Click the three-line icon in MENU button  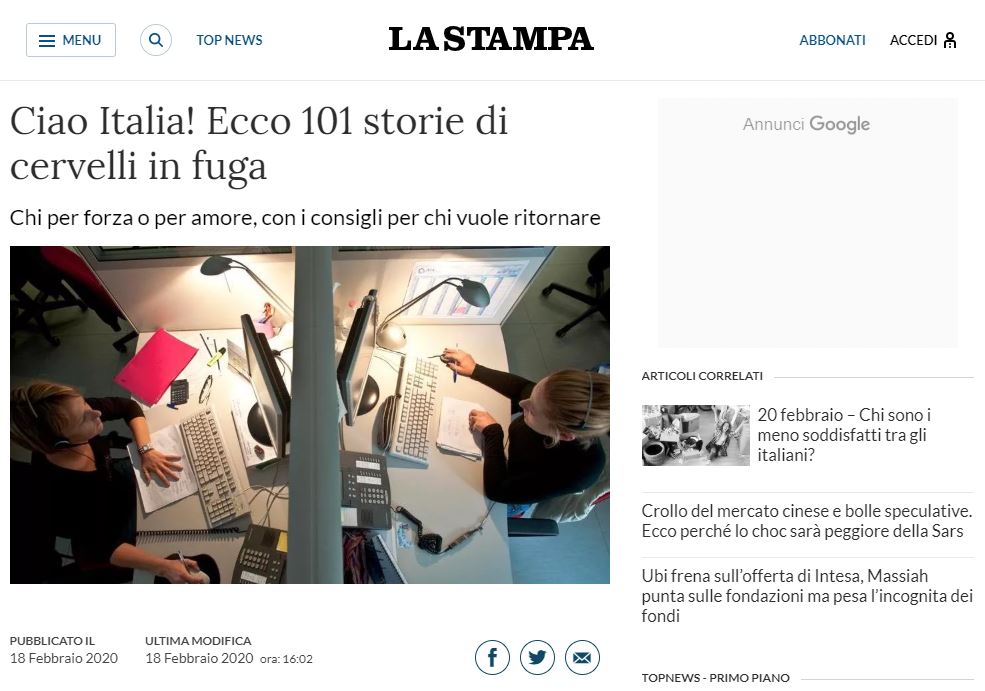click(x=47, y=41)
